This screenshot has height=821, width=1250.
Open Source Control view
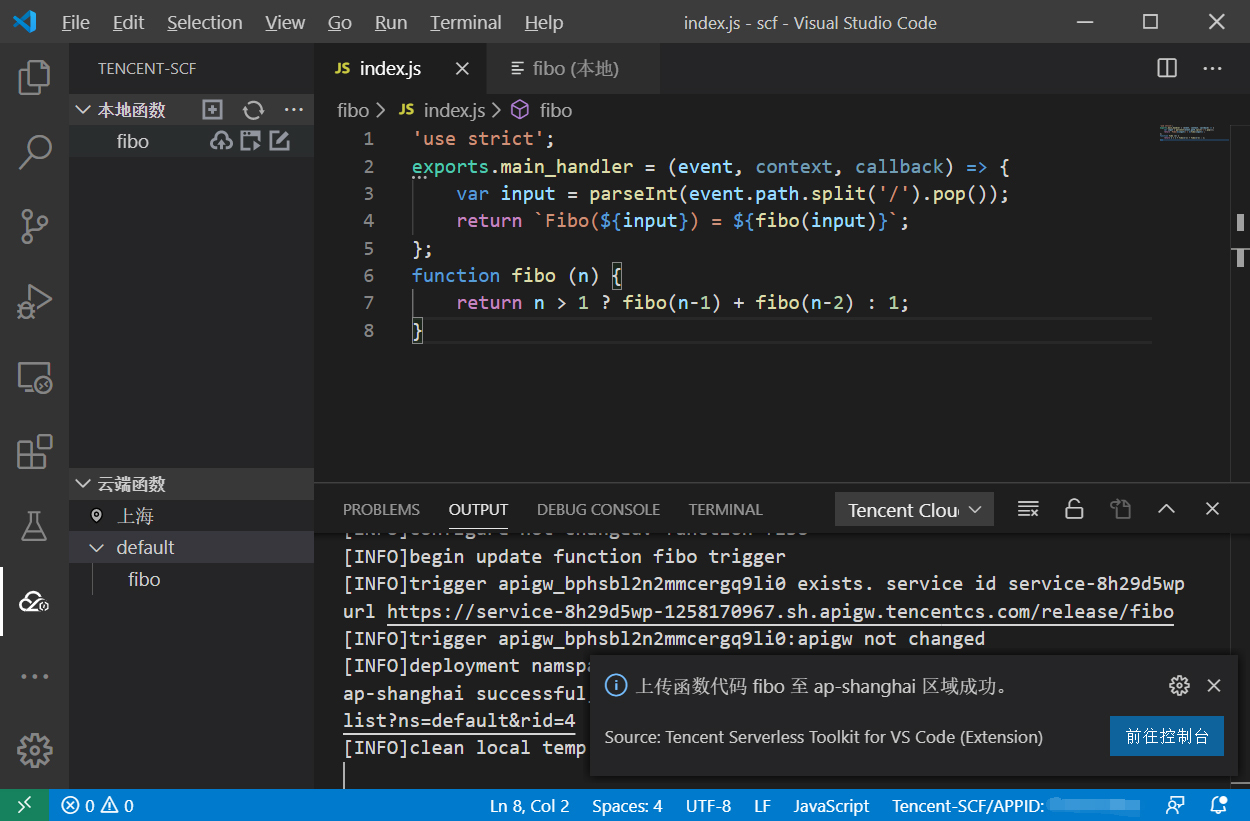tap(34, 227)
